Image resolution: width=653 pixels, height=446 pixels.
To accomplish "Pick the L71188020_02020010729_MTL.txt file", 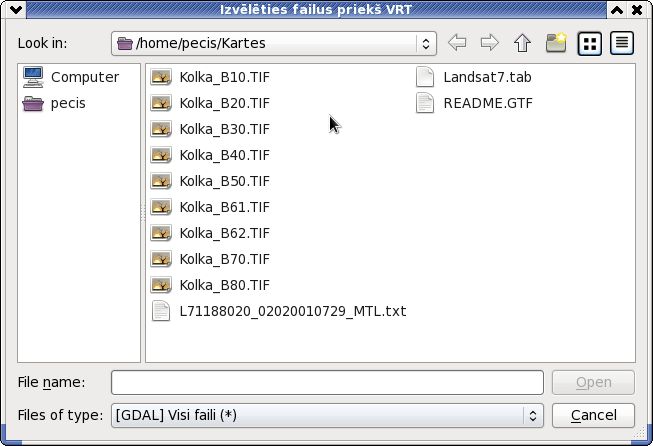I will (278, 311).
